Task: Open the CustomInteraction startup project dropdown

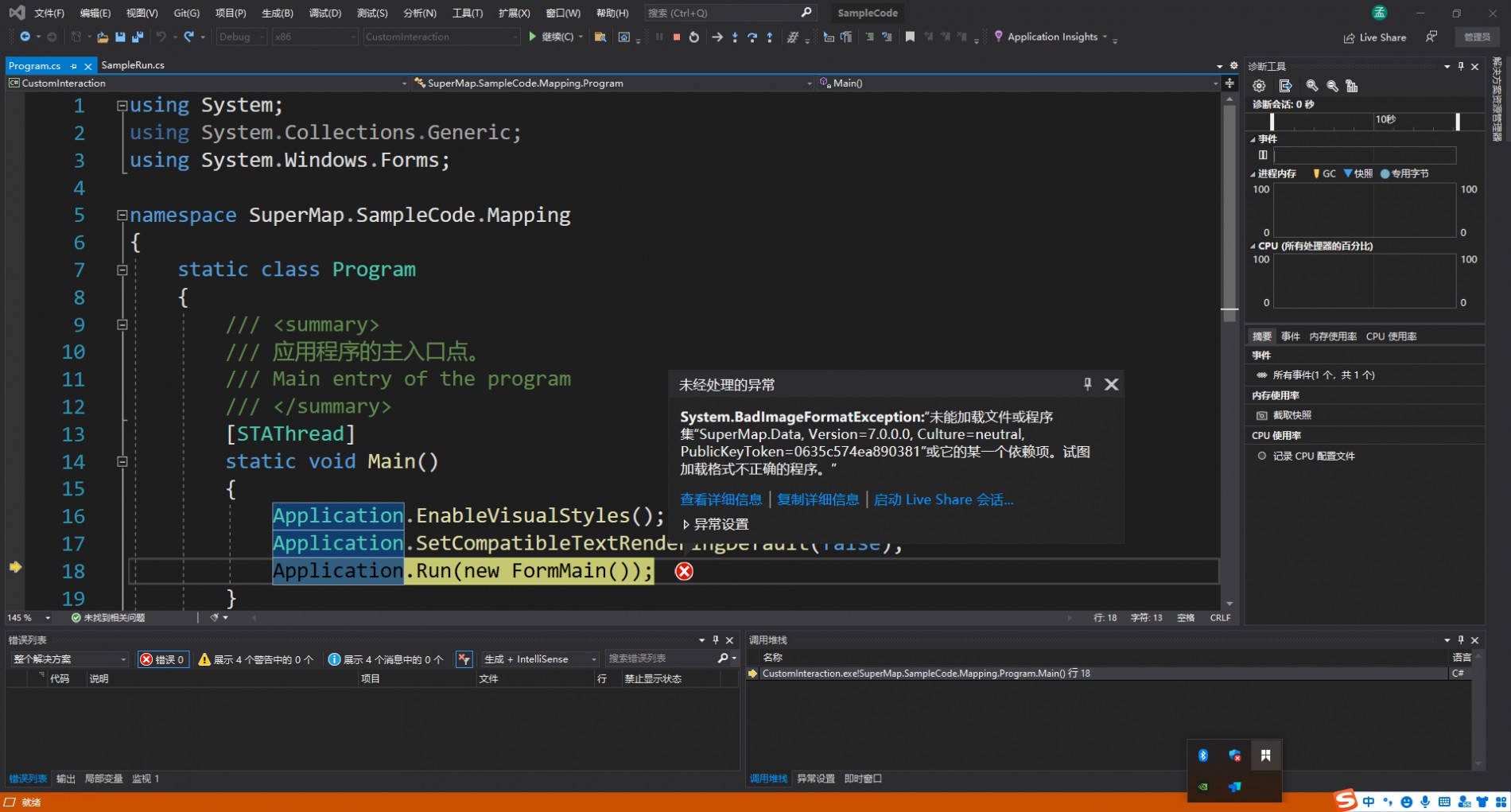Action: [441, 37]
